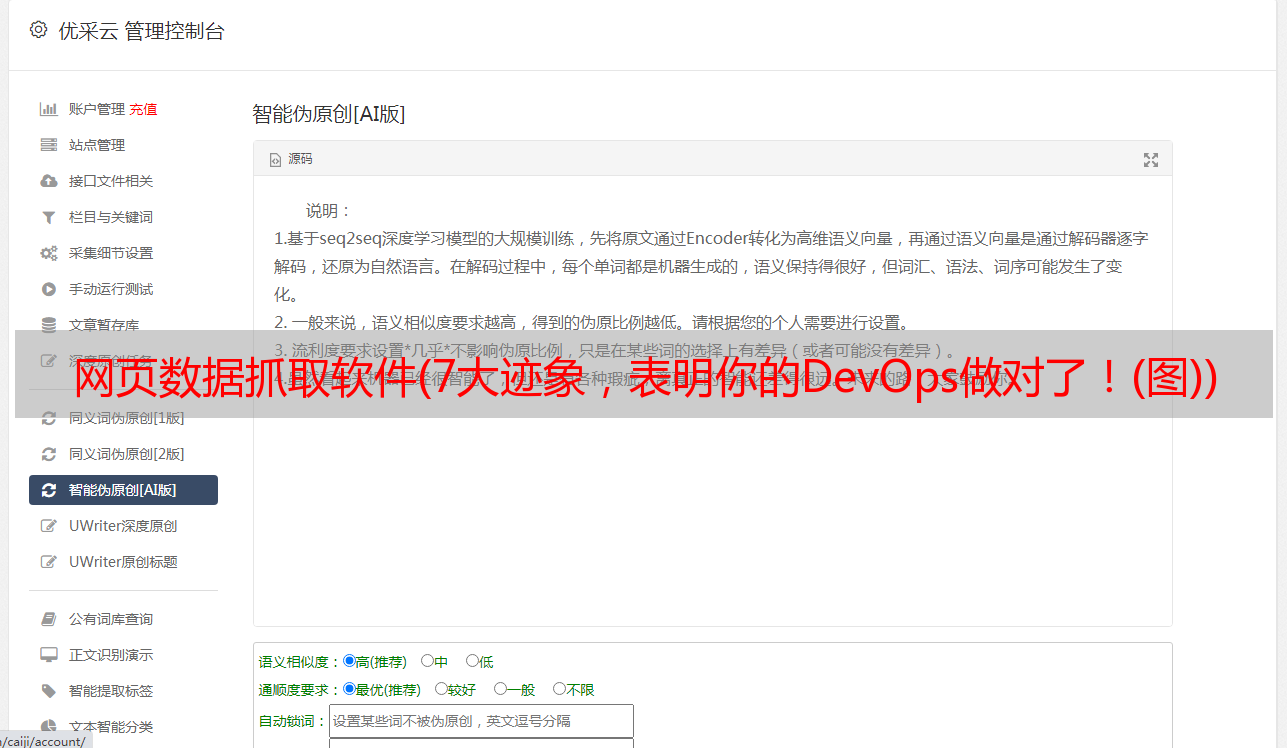The width and height of the screenshot is (1287, 748).
Task: Click the 通顺度要求： label
Action: pyautogui.click(x=300, y=690)
